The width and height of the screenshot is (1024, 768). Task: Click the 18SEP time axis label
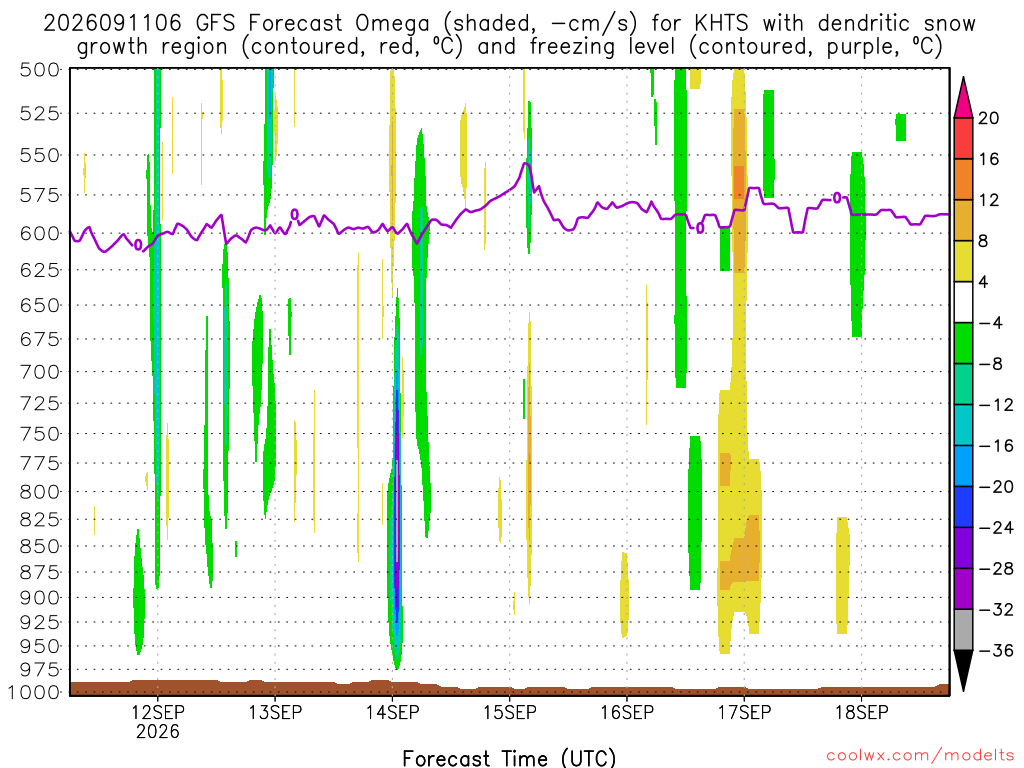[861, 712]
